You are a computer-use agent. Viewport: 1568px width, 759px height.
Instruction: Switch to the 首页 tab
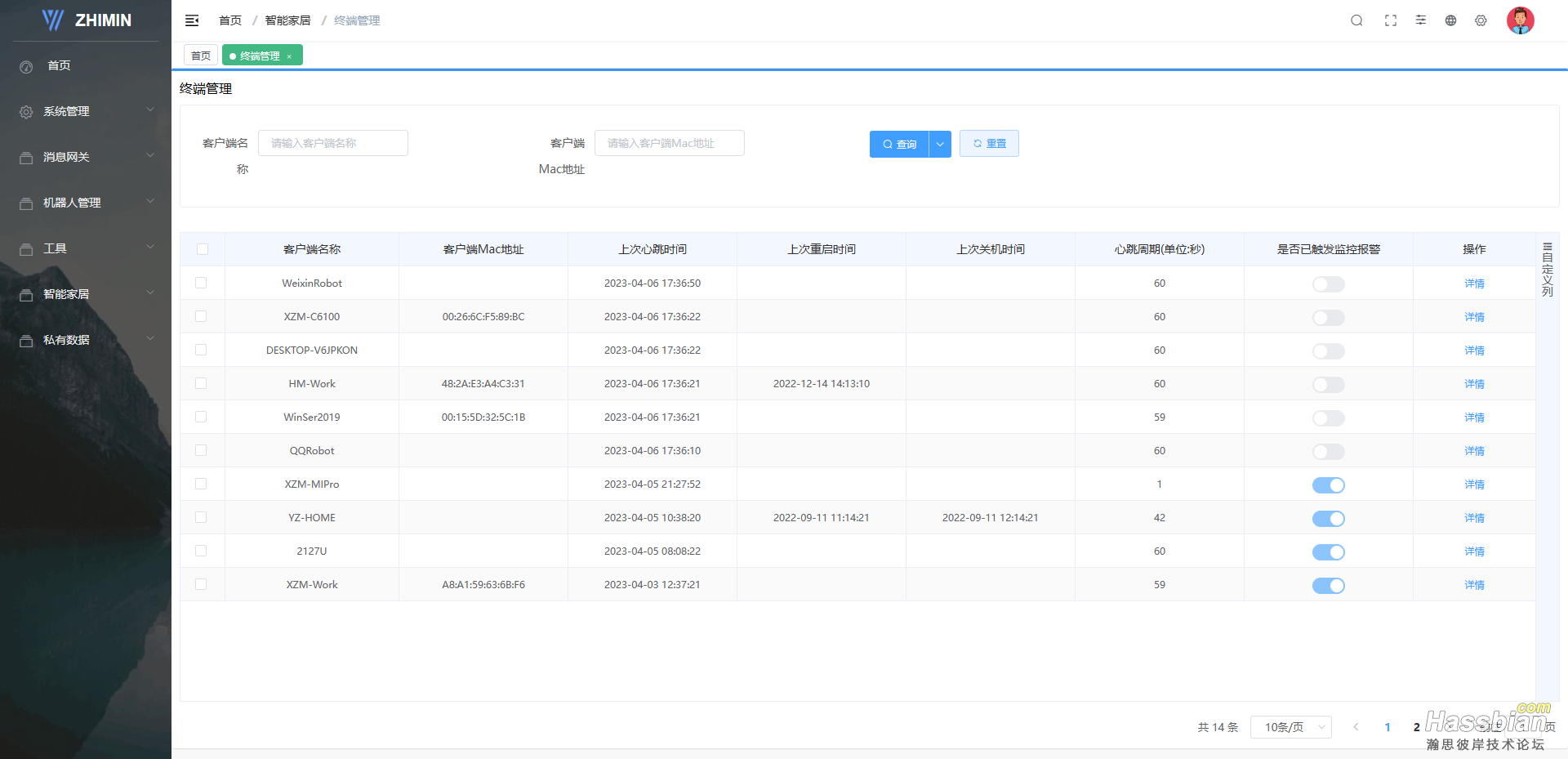201,56
